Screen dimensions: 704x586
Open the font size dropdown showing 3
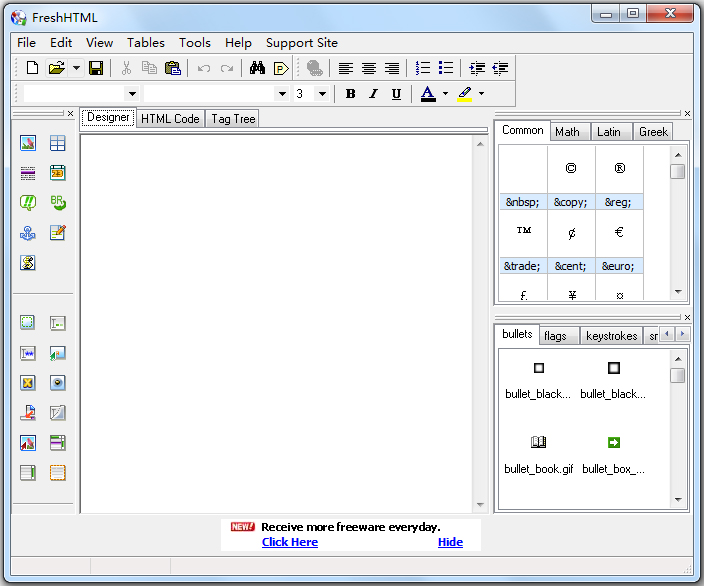click(321, 94)
